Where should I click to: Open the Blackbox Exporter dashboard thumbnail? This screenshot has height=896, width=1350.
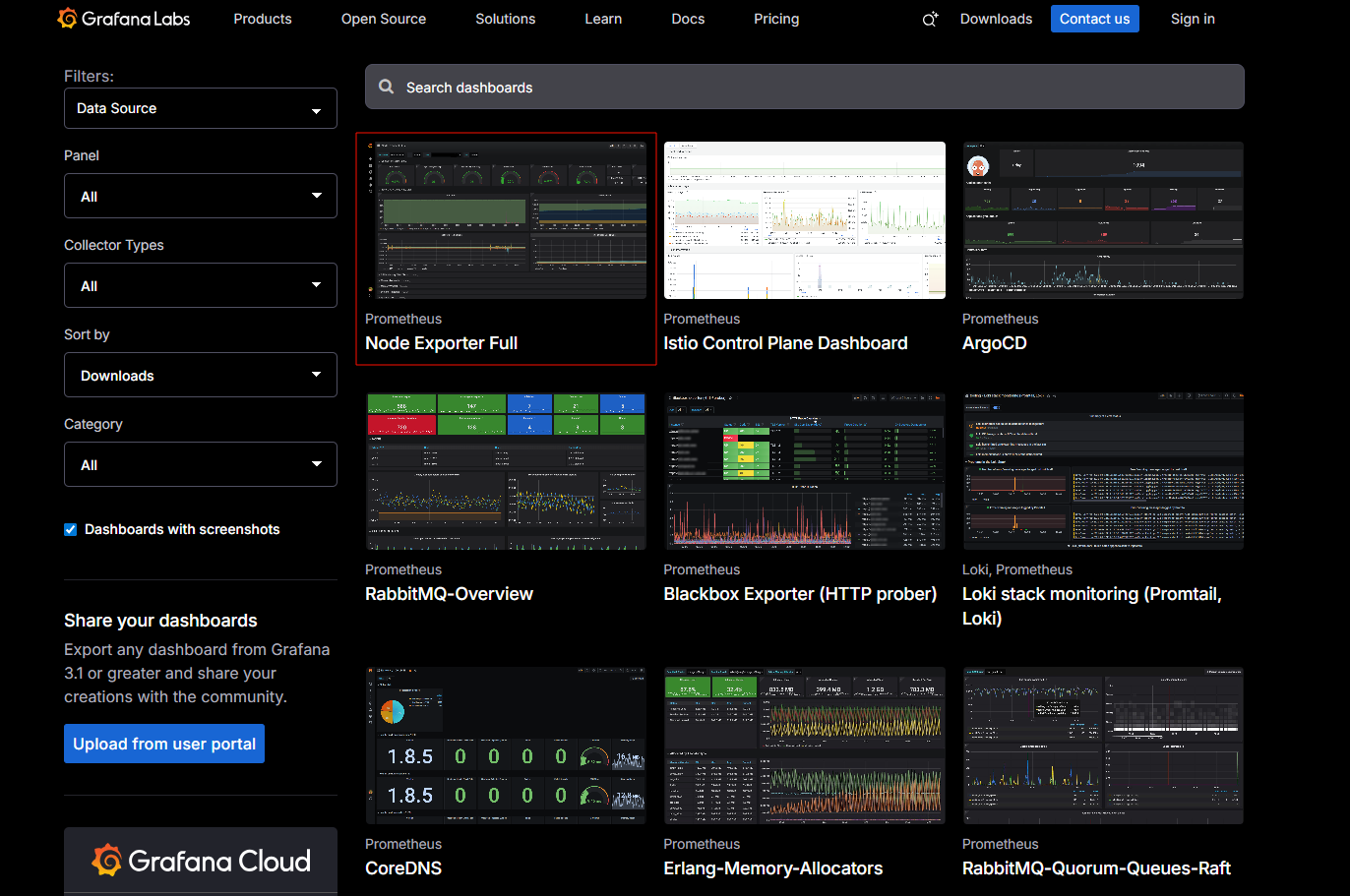click(805, 471)
